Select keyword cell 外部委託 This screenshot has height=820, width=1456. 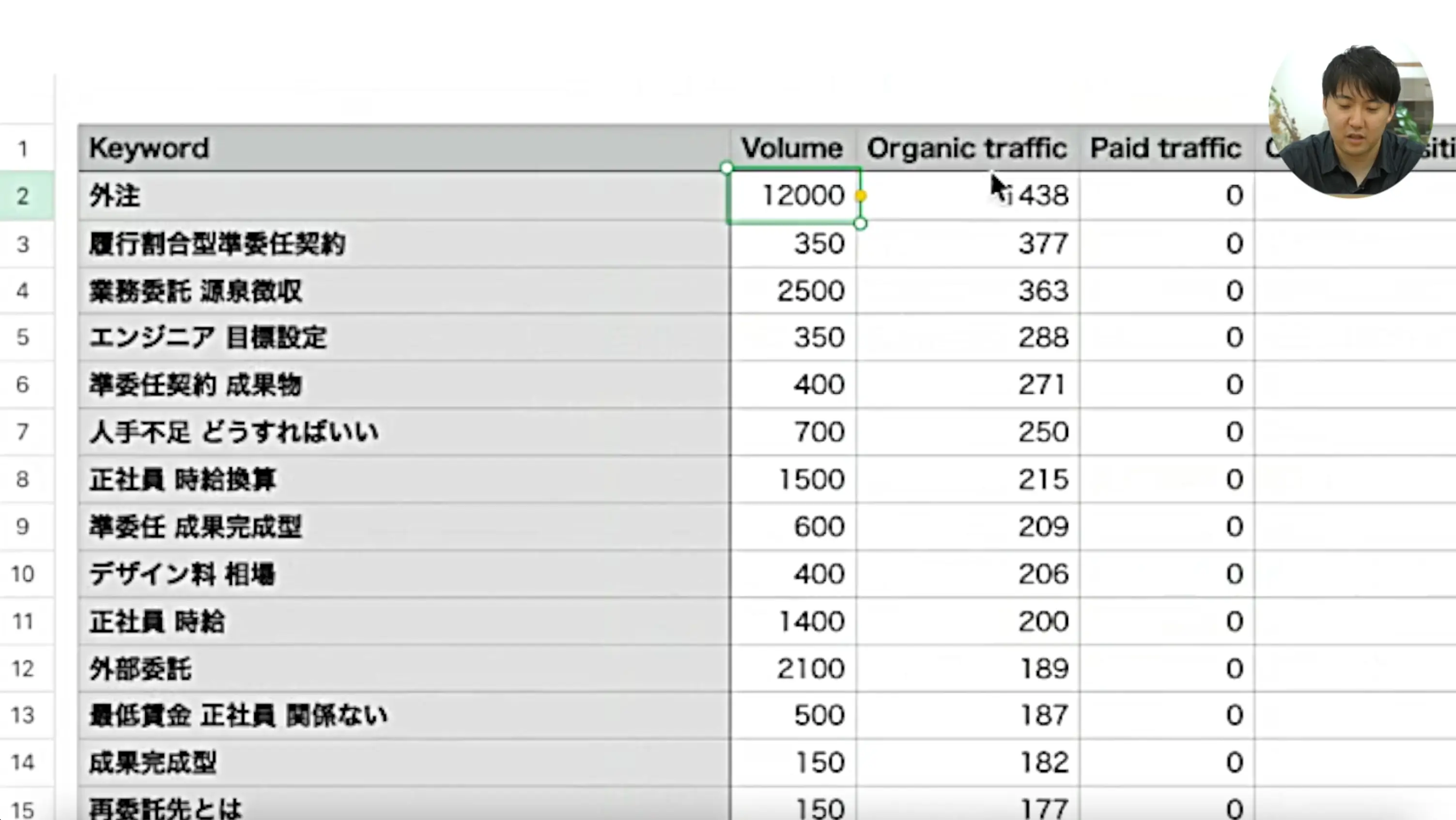coord(404,668)
